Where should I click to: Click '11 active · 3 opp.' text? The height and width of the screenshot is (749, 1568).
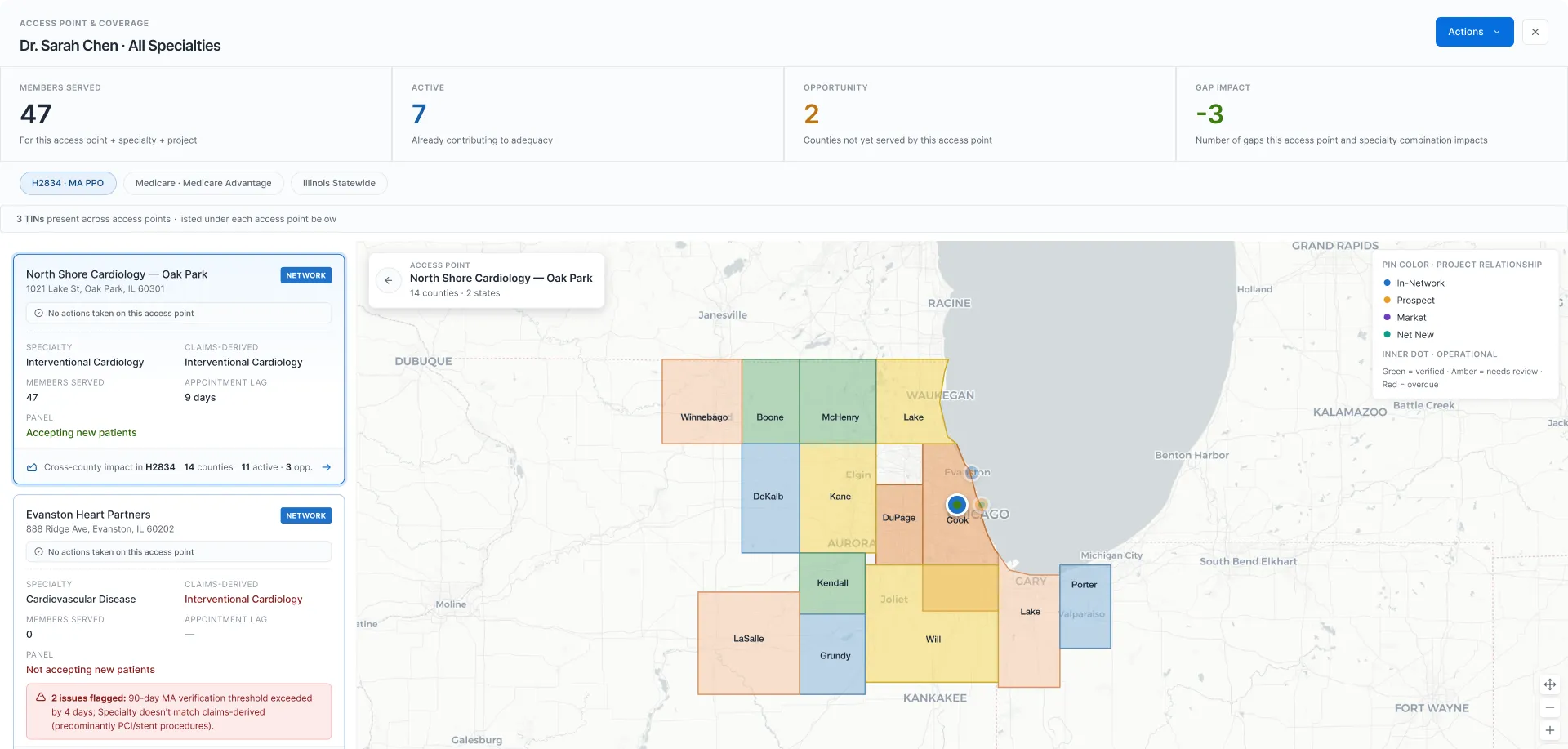pos(277,467)
